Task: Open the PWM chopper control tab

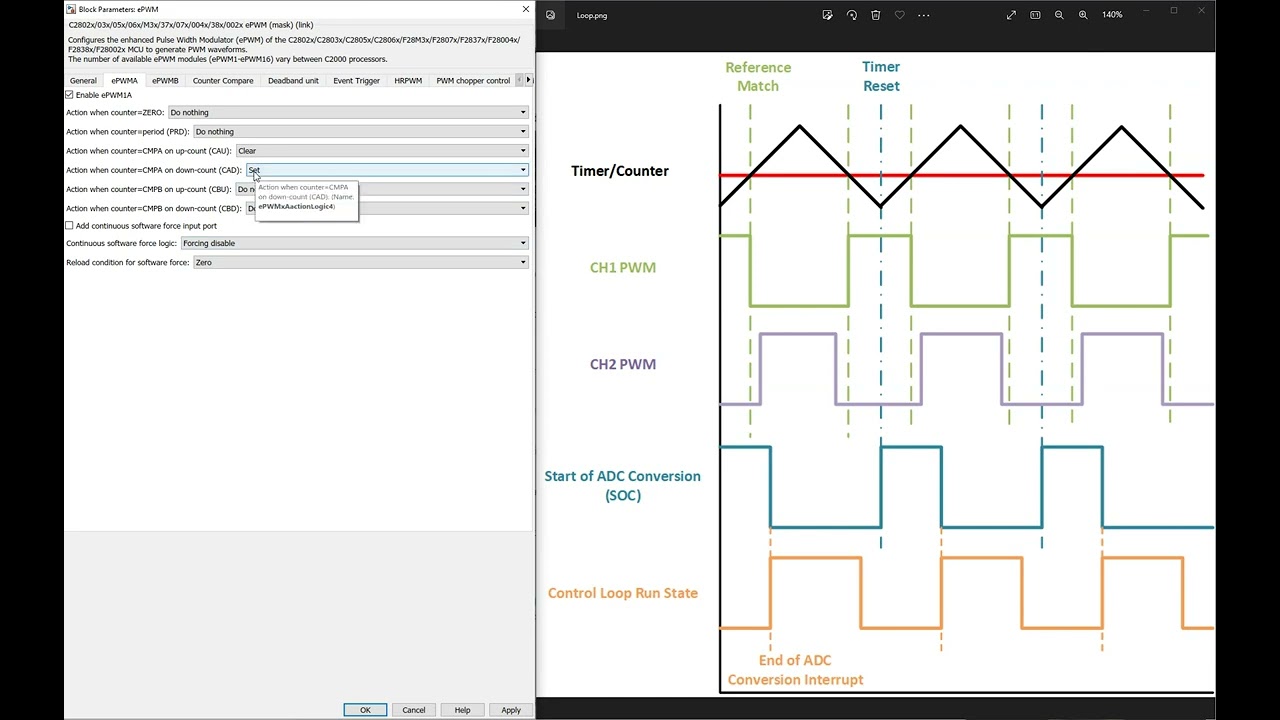Action: pos(473,80)
